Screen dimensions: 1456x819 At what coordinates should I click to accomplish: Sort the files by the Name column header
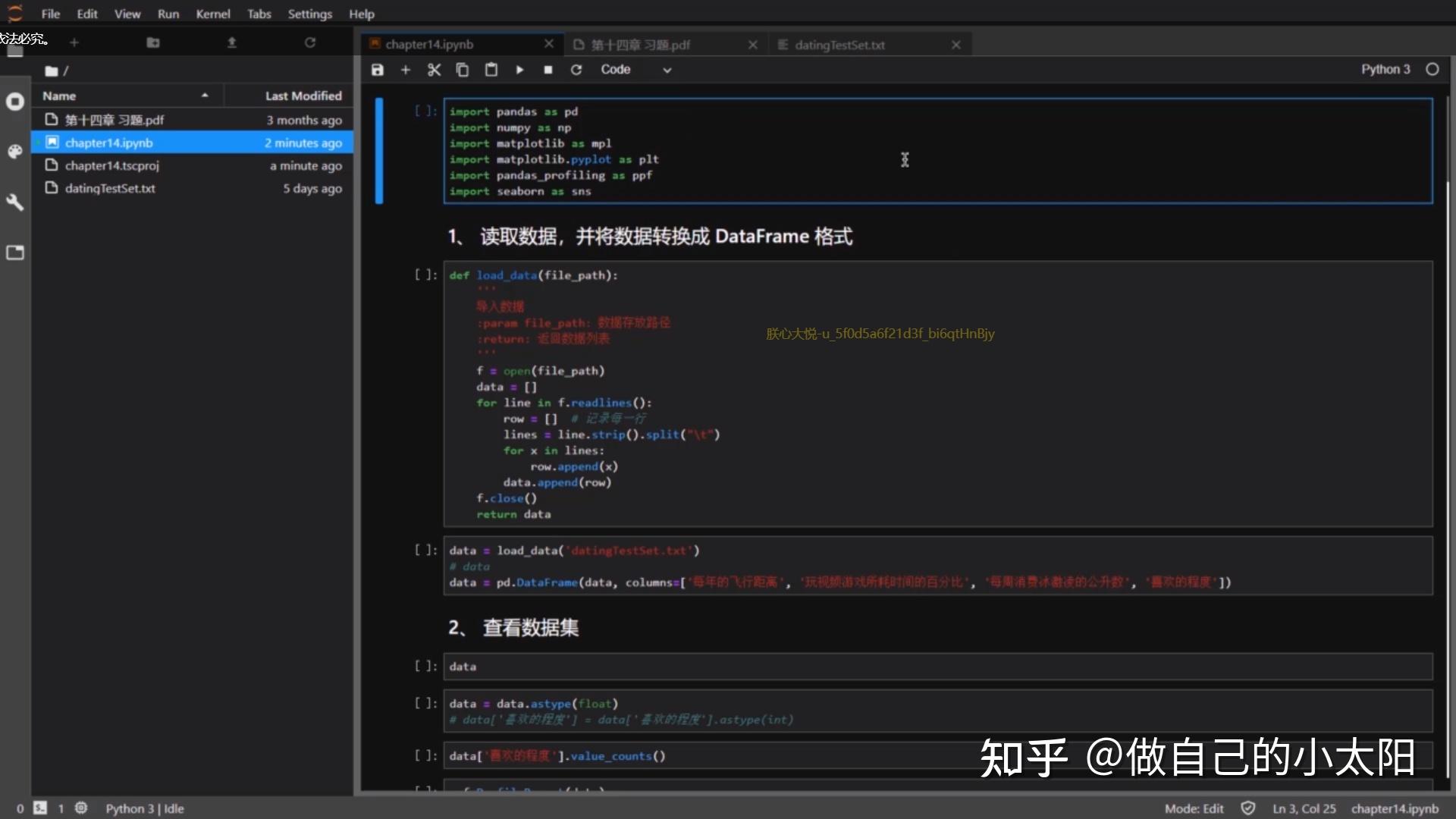coord(59,96)
